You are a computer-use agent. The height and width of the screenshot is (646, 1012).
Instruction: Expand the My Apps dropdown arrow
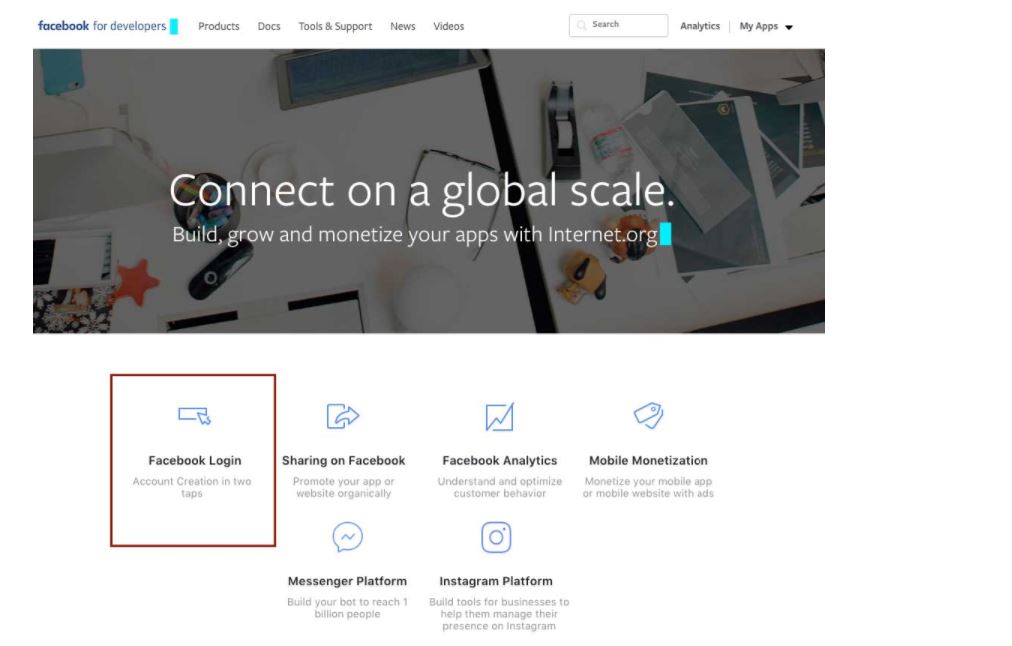[789, 27]
